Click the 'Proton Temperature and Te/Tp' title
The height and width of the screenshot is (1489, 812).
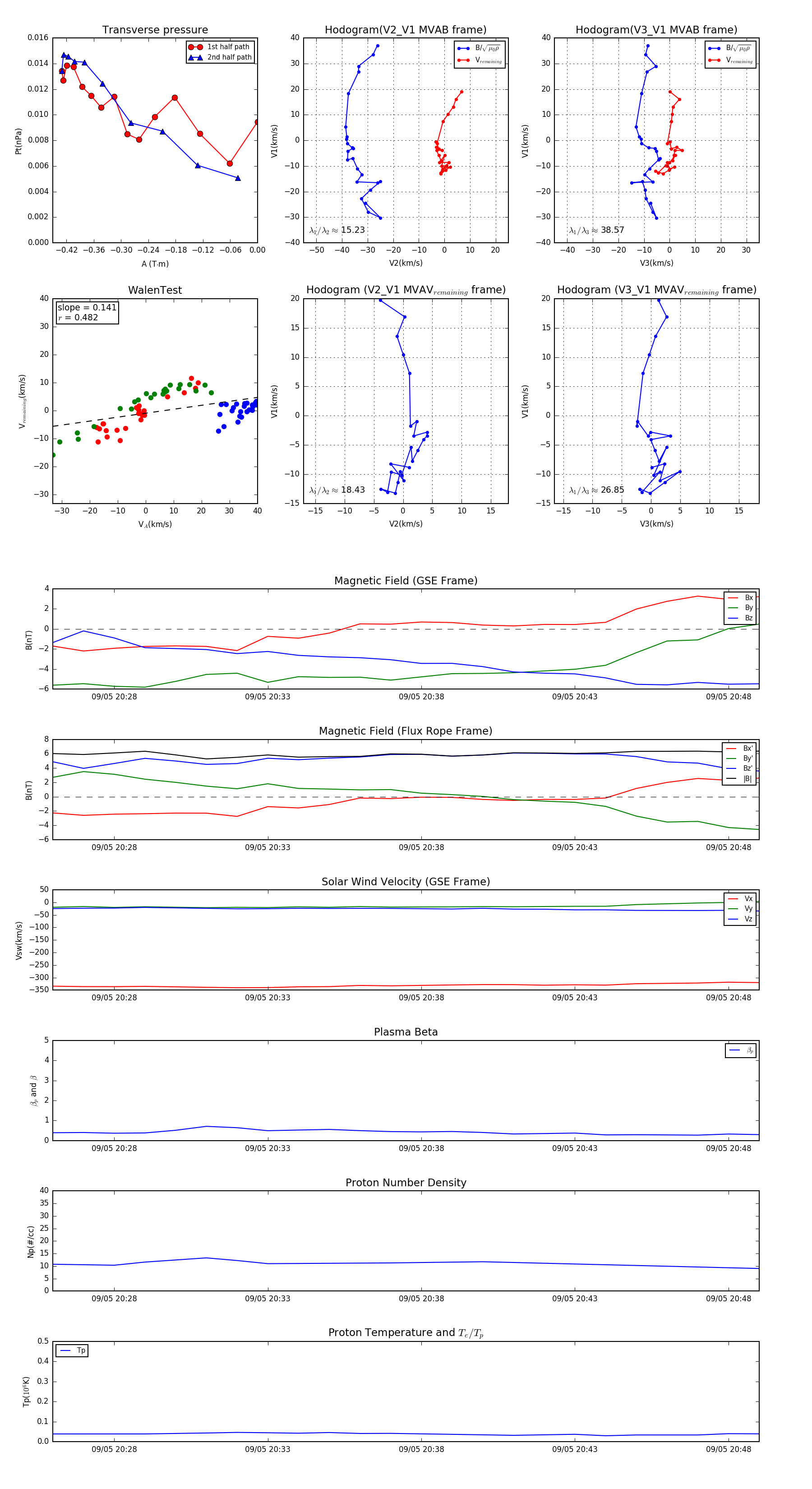tap(406, 1333)
